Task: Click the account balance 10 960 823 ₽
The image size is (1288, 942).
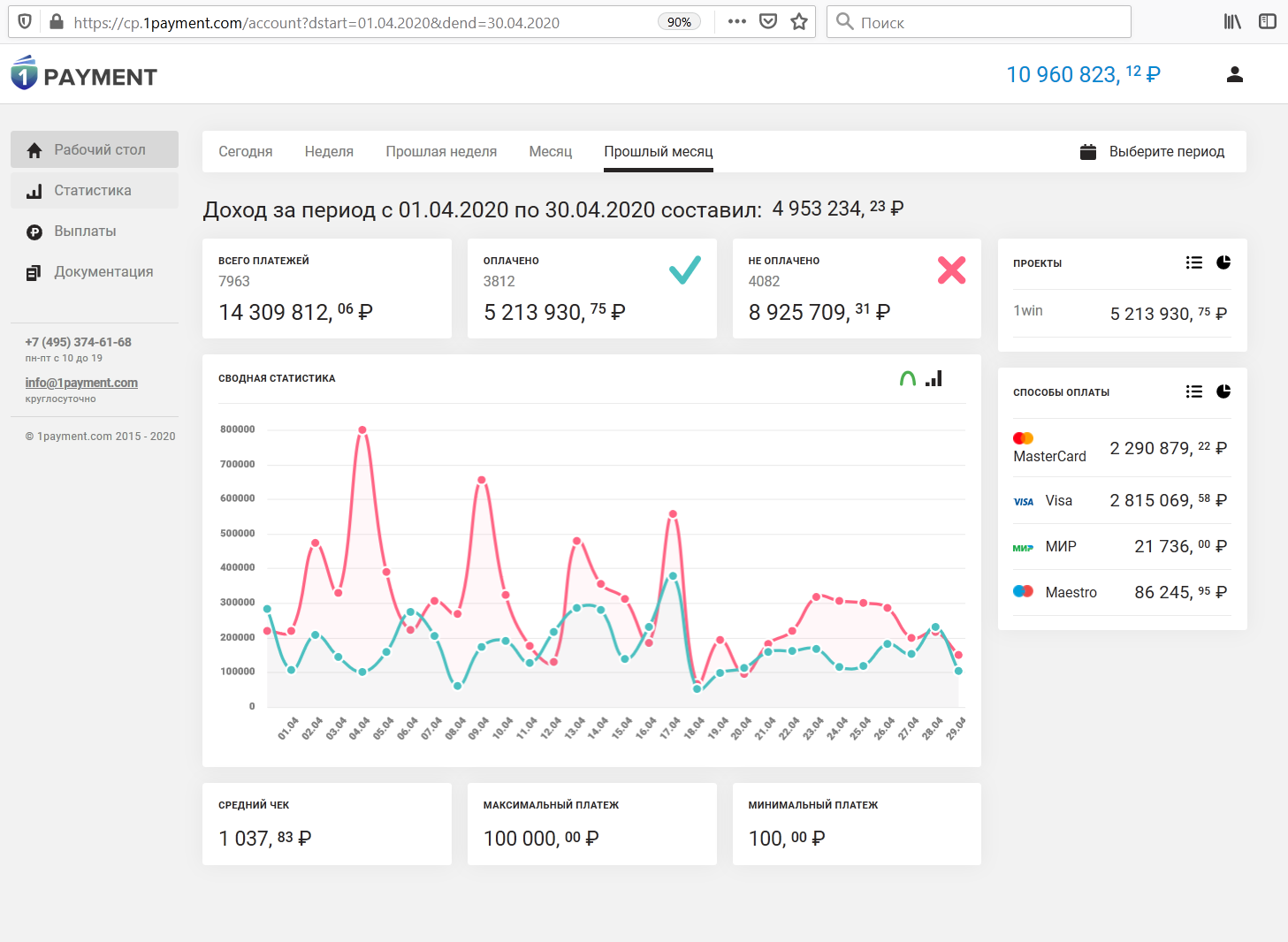Action: [1083, 75]
